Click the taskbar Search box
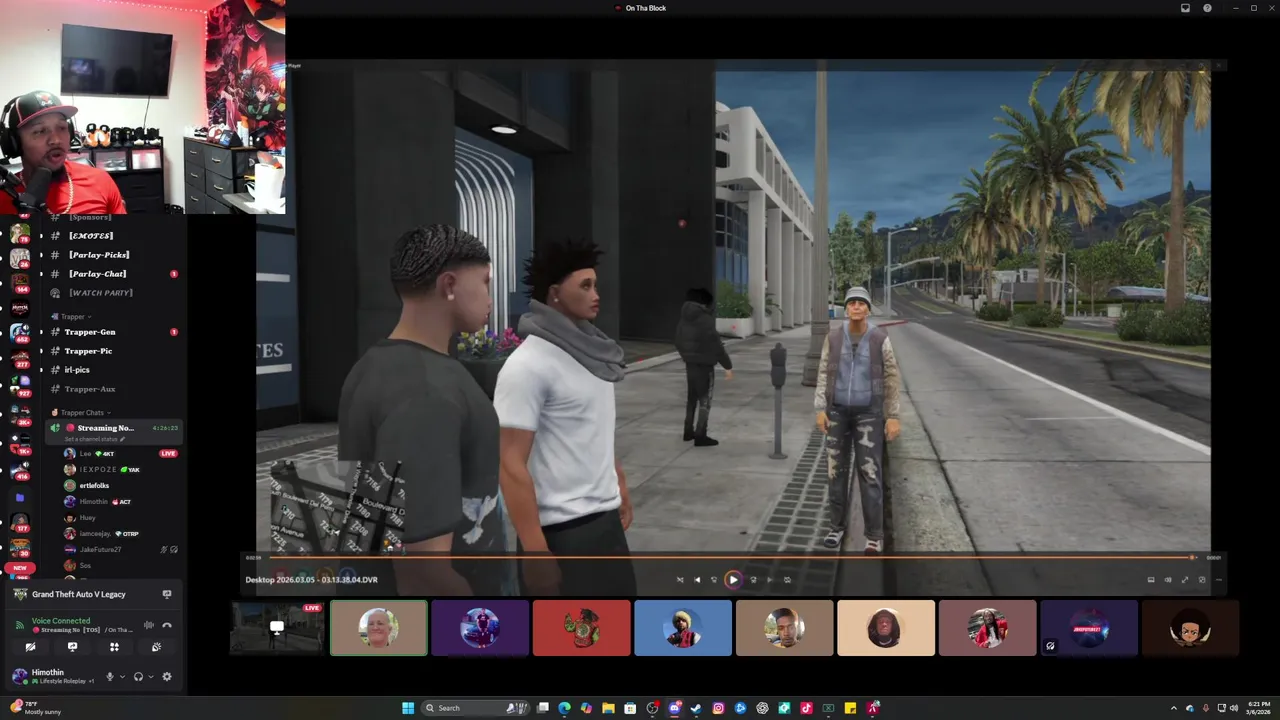 pos(475,708)
